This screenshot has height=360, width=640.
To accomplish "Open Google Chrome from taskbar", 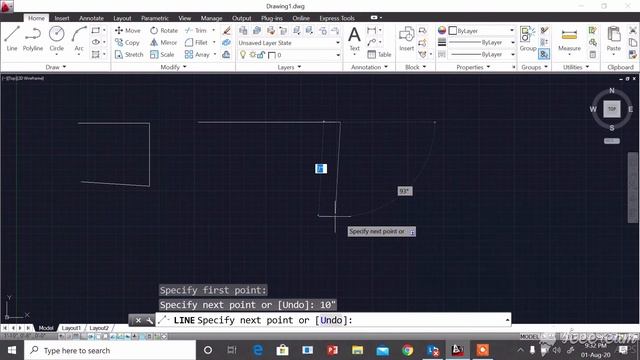I will coord(407,350).
